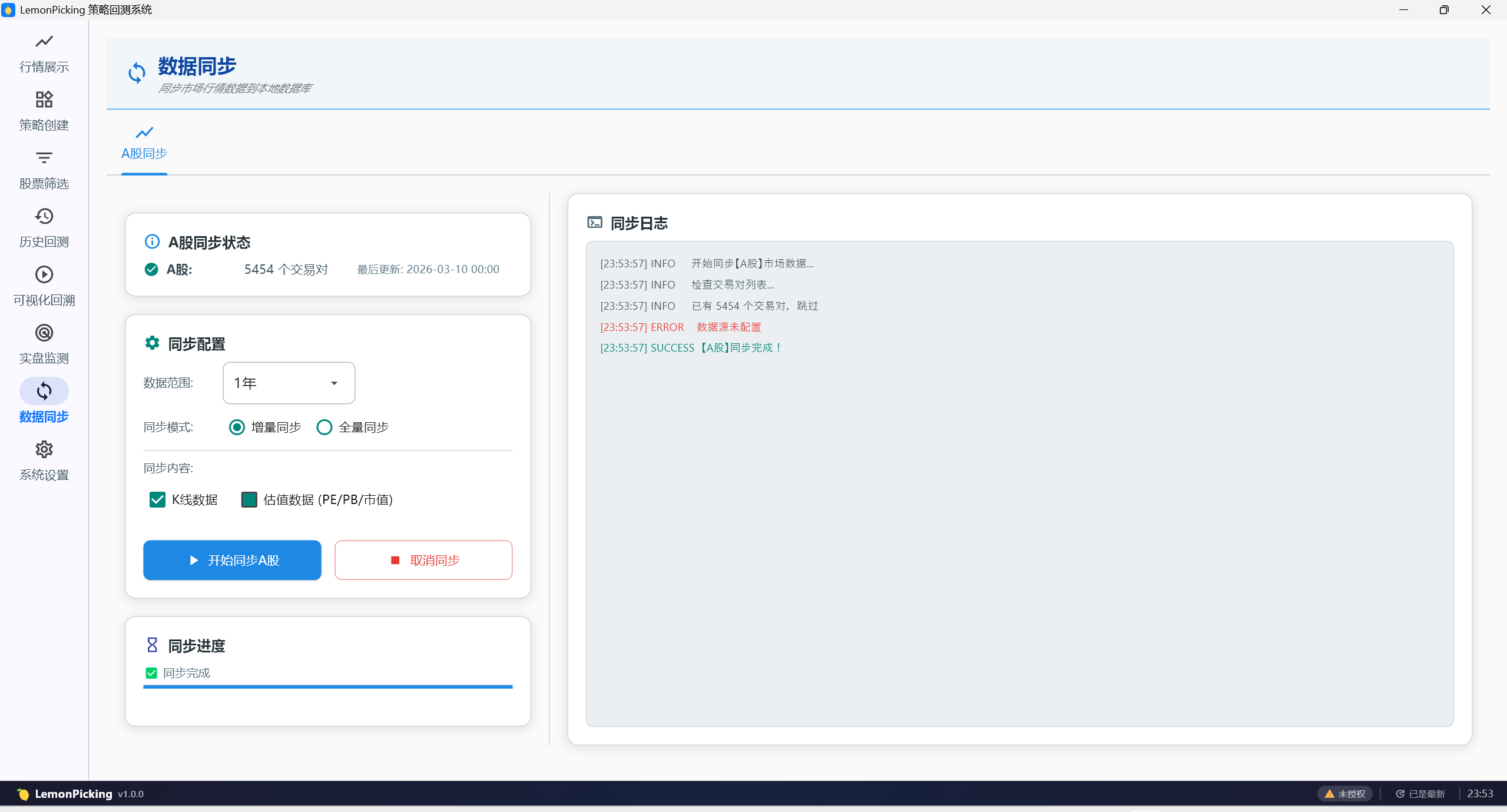The image size is (1507, 812).
Task: Uncheck the K线数据 checkbox
Action: (157, 499)
